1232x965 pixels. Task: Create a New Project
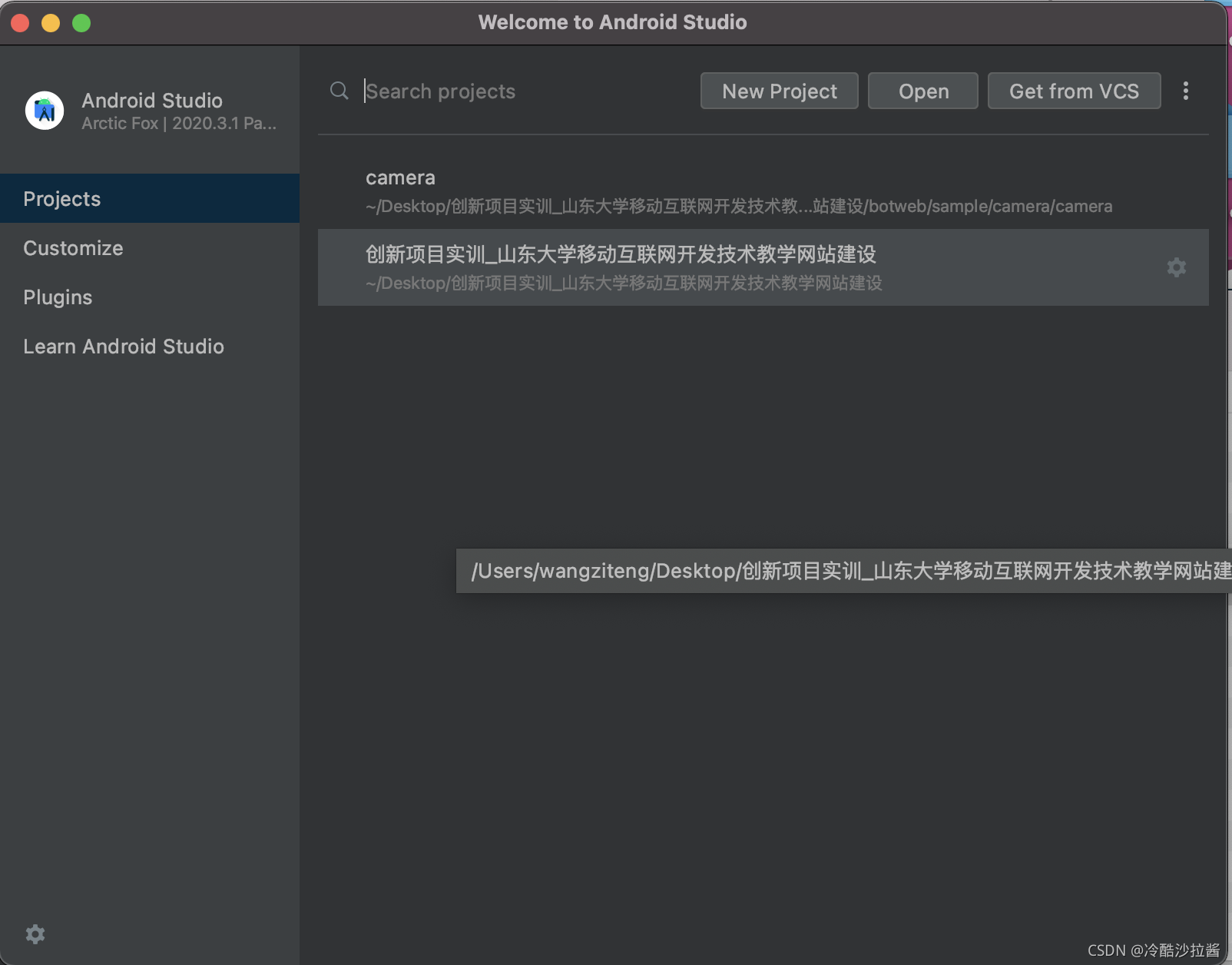[x=780, y=91]
